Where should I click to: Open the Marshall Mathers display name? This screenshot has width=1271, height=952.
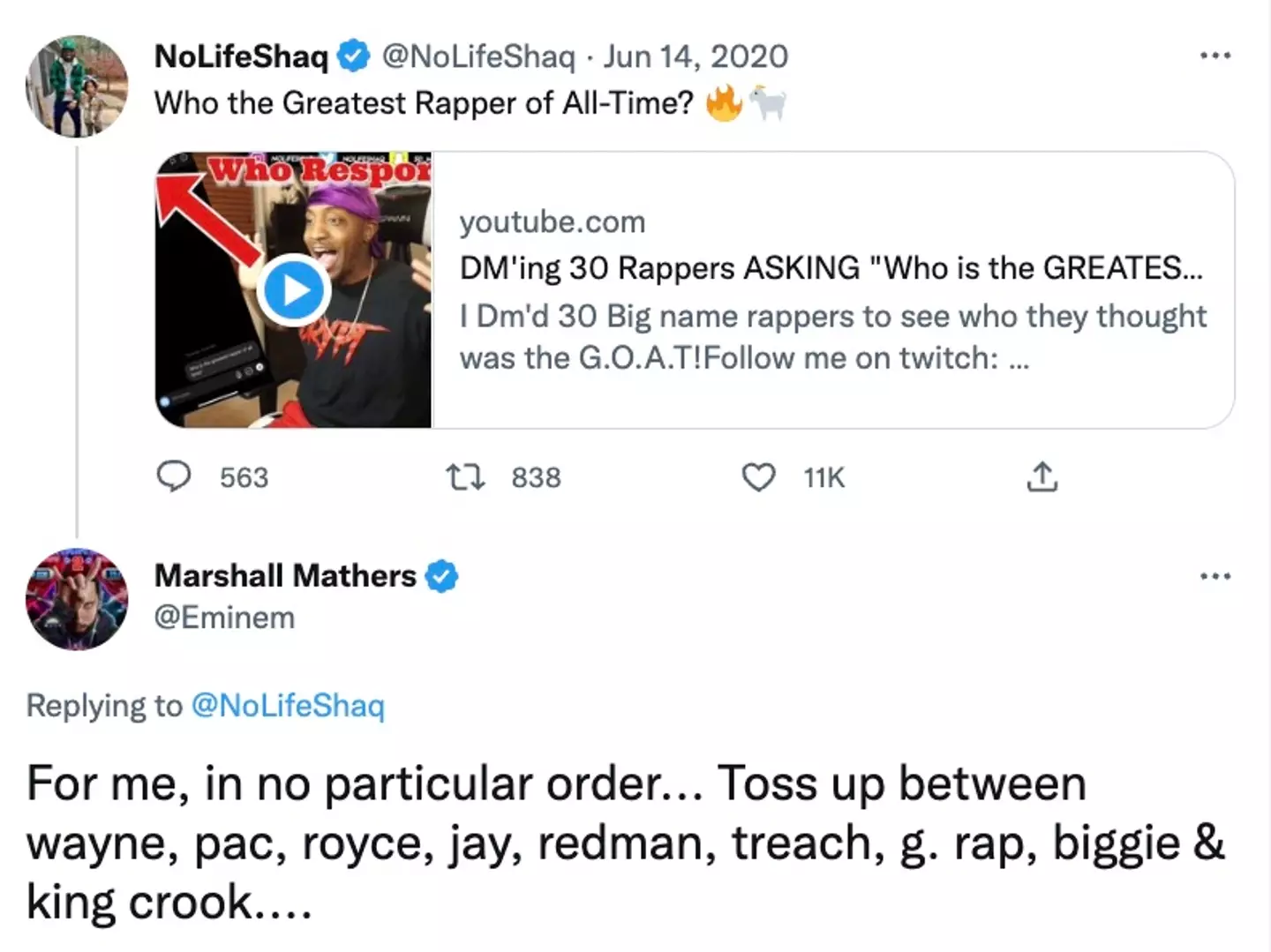pyautogui.click(x=285, y=576)
